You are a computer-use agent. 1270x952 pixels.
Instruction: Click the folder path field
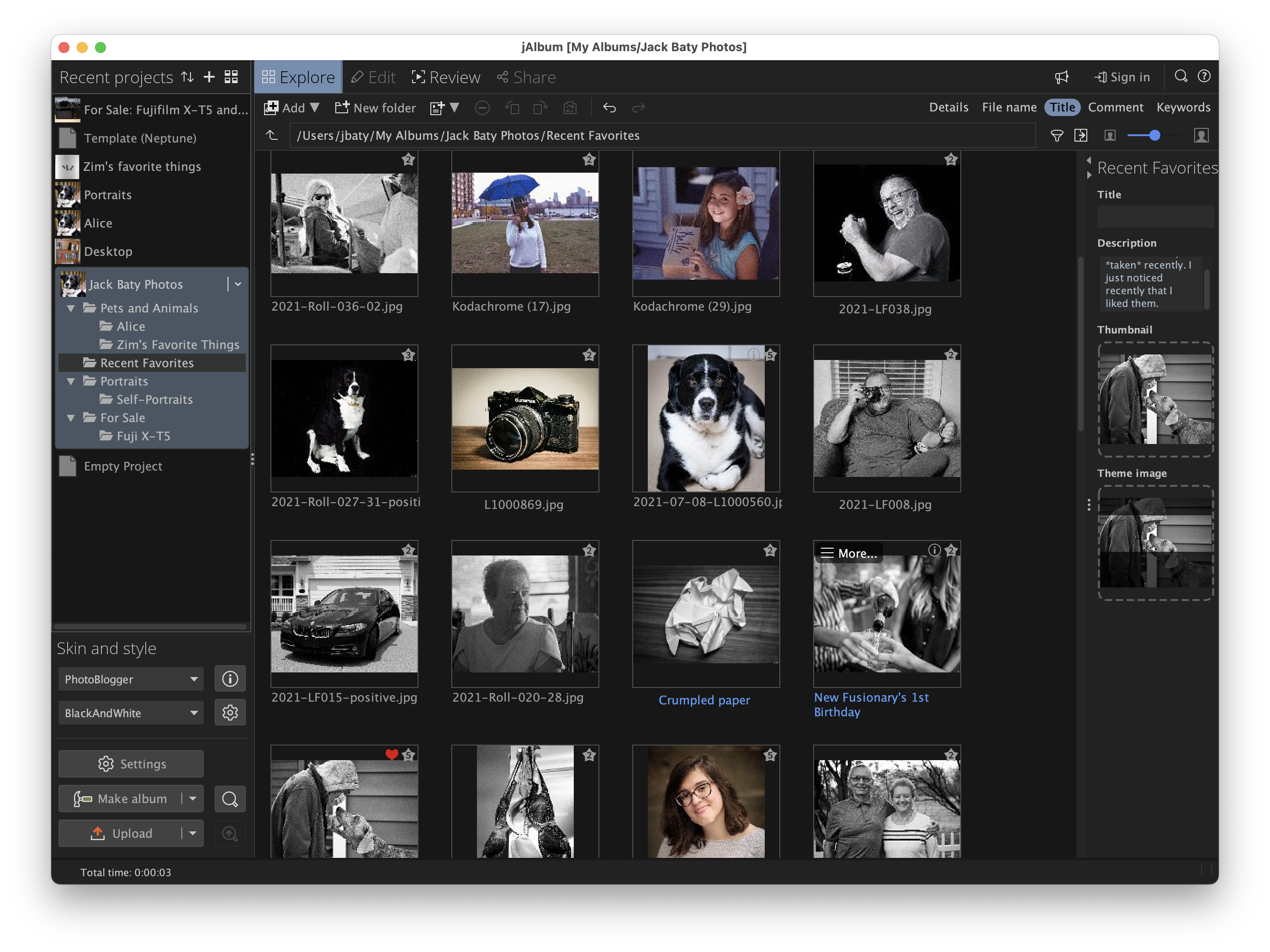(x=662, y=136)
